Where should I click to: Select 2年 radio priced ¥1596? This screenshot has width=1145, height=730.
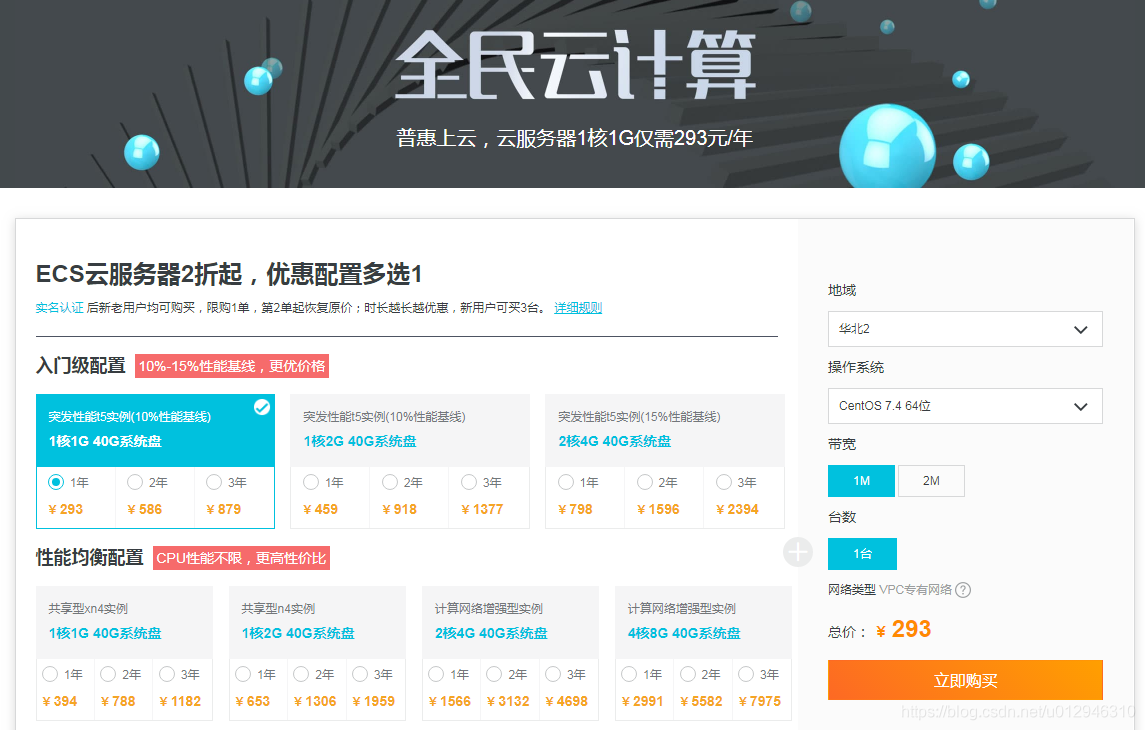click(644, 482)
